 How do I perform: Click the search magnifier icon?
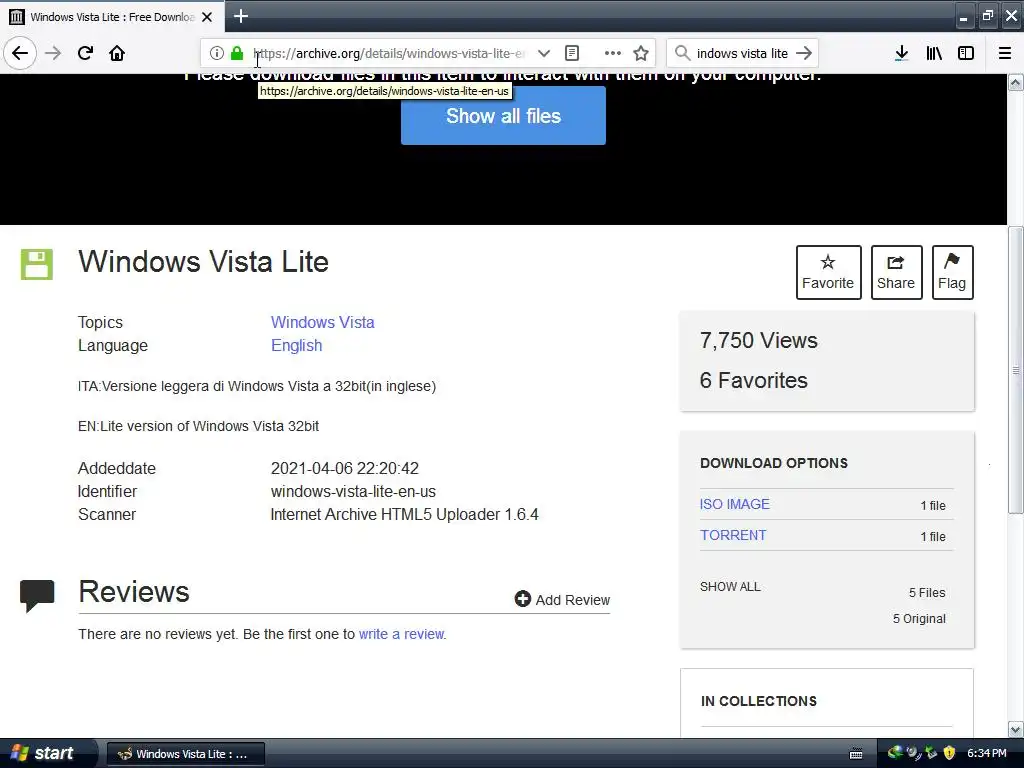[682, 53]
